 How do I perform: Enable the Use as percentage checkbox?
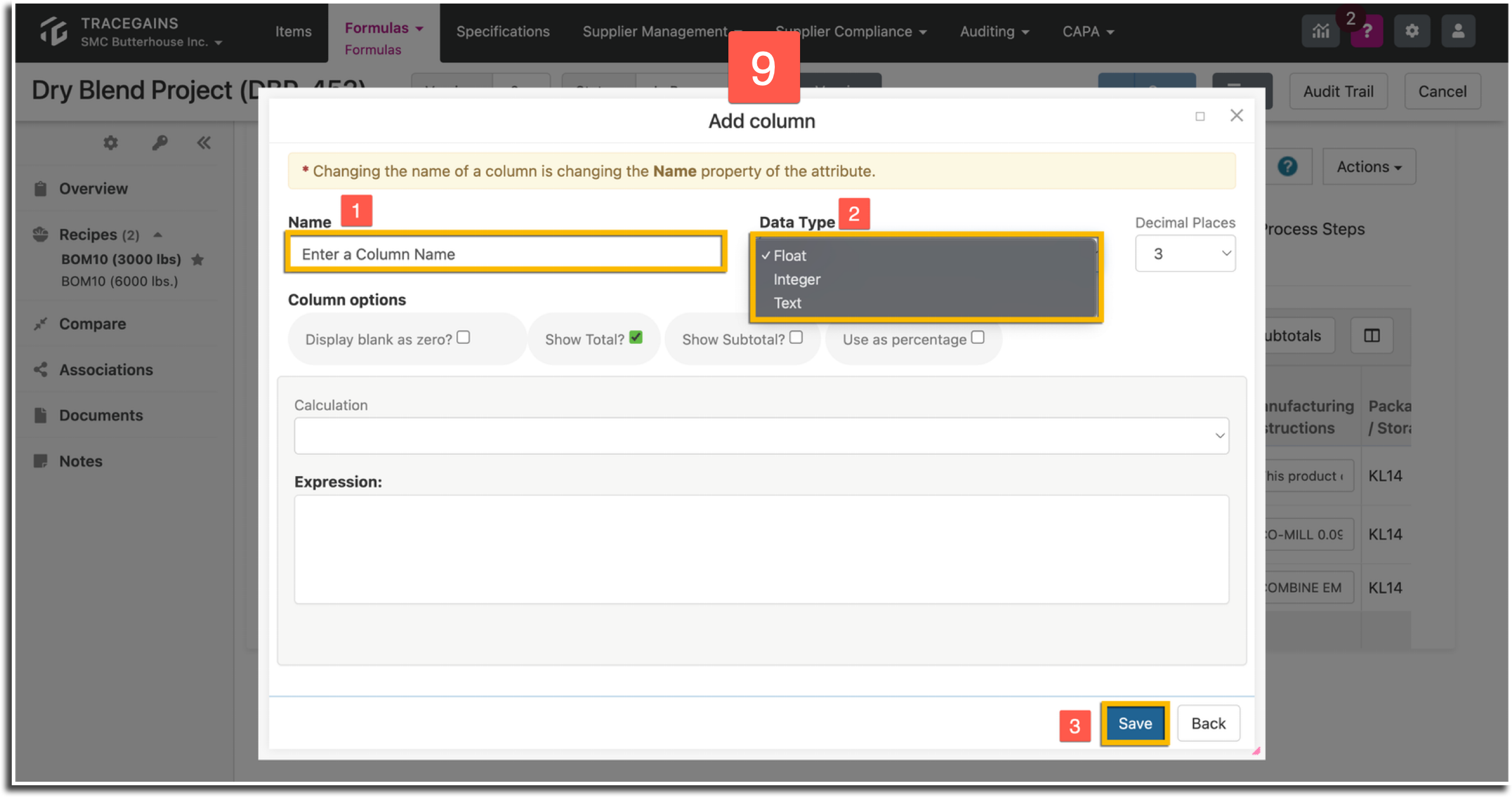[978, 337]
